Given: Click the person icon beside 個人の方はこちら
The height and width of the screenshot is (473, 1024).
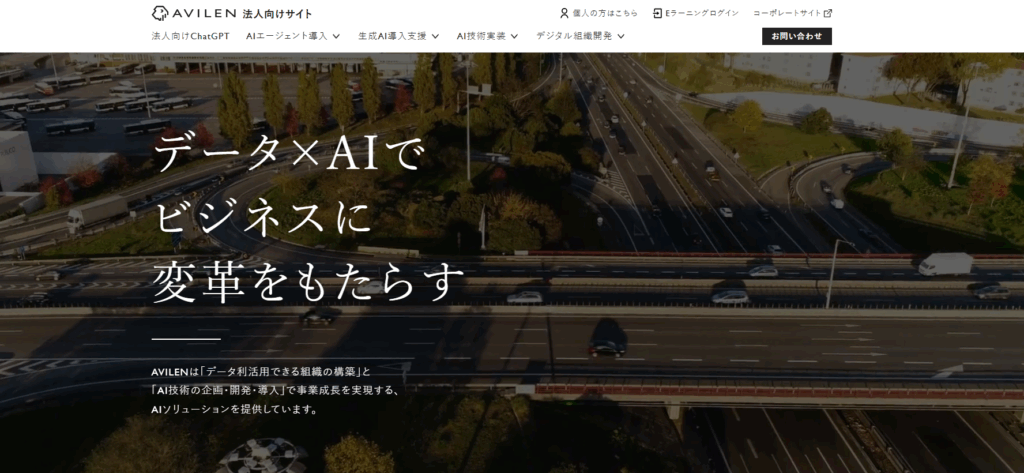Looking at the screenshot, I should tap(564, 13).
